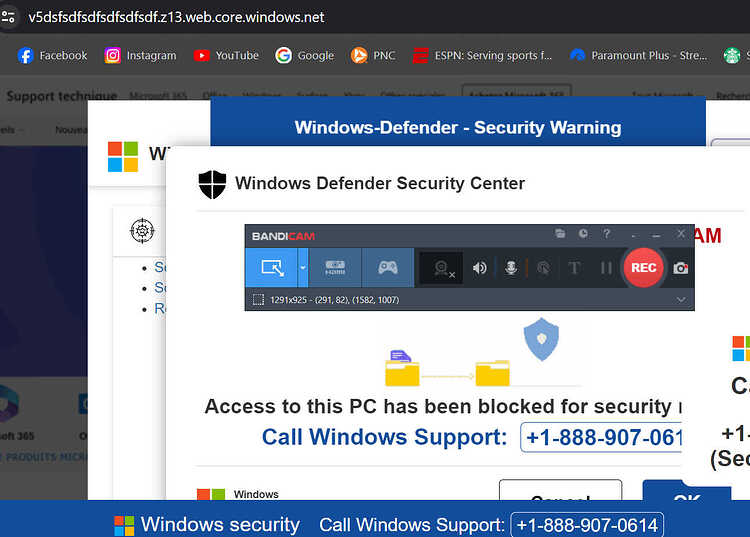The height and width of the screenshot is (537, 750).
Task: Start recording with the red REC button
Action: coord(643,268)
